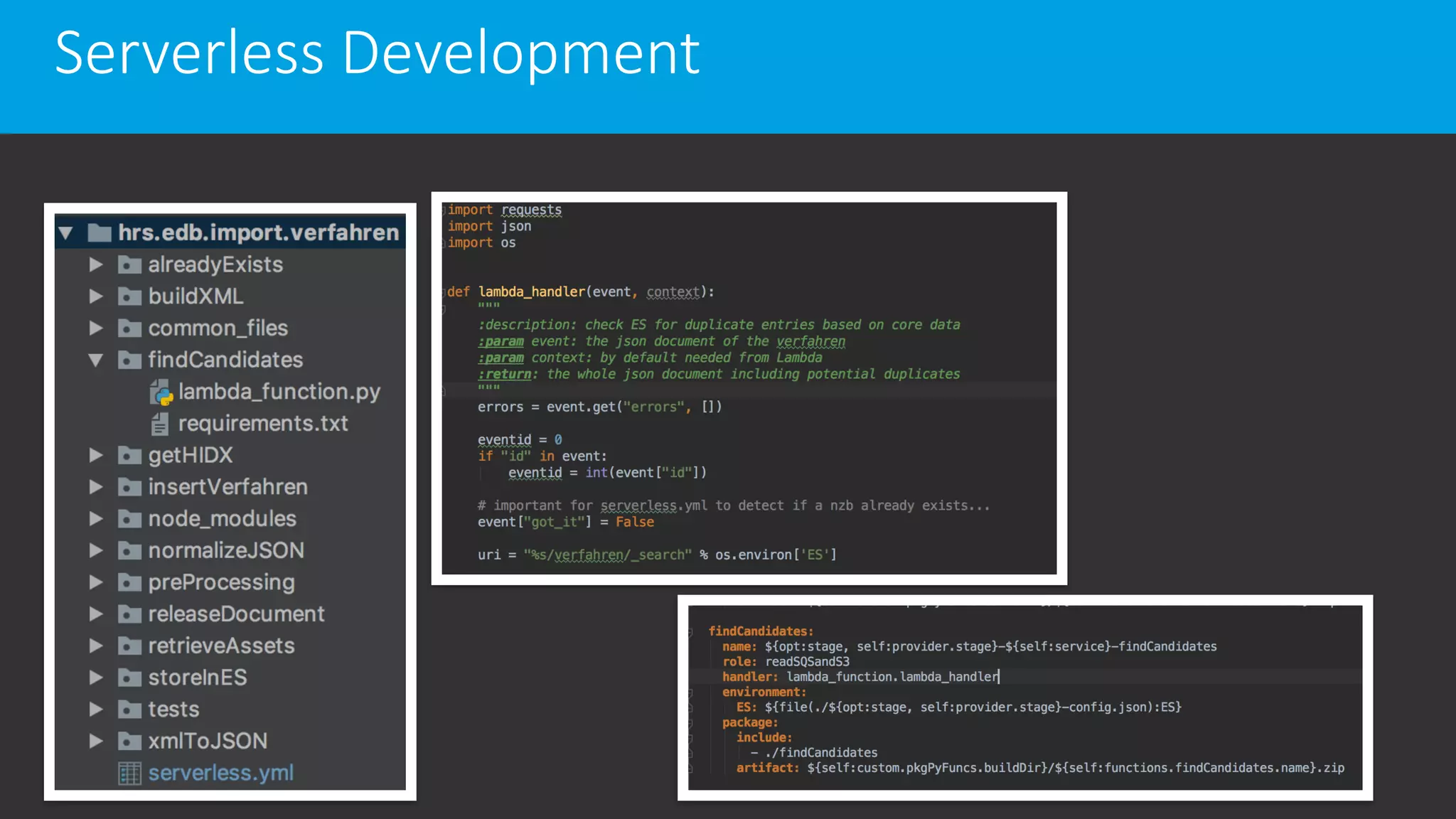Click the Python icon of lambda_function.py
The image size is (1456, 819).
click(161, 392)
